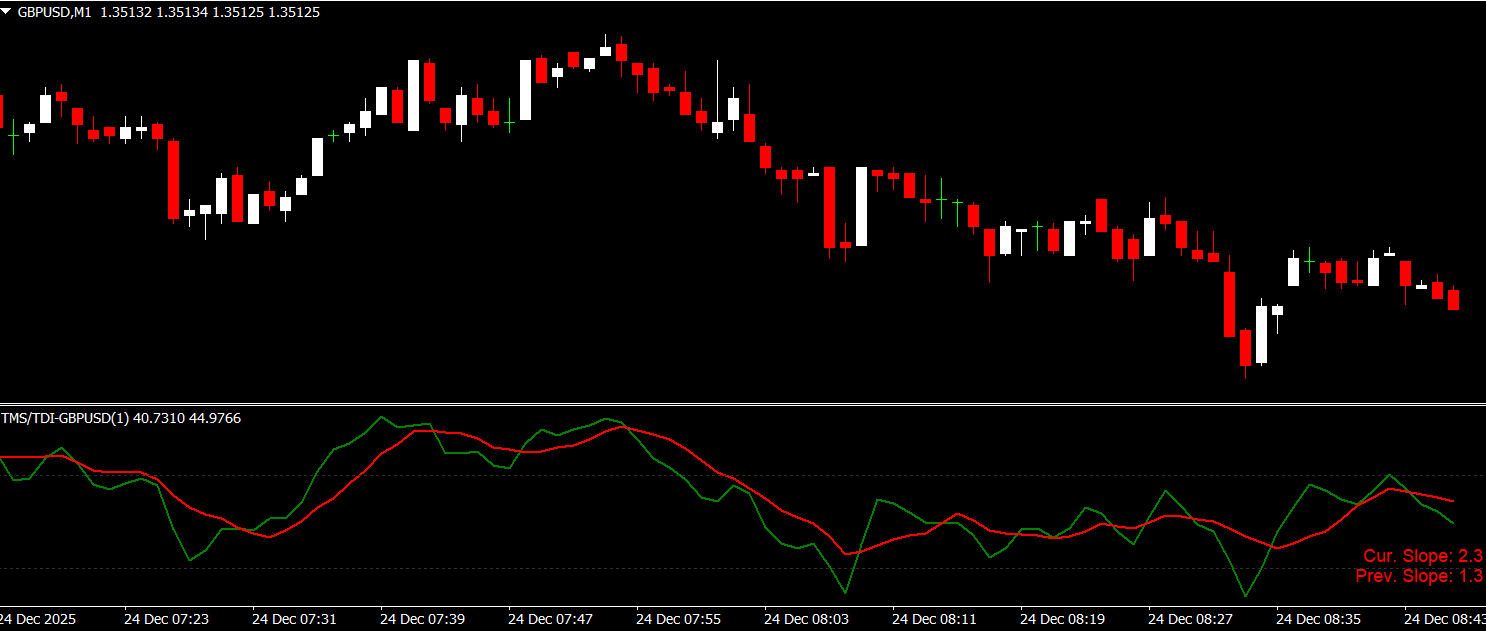Screen dimensions: 1486x631
Task: Click the 24 Dec 08:35 time marker
Action: [x=1318, y=619]
